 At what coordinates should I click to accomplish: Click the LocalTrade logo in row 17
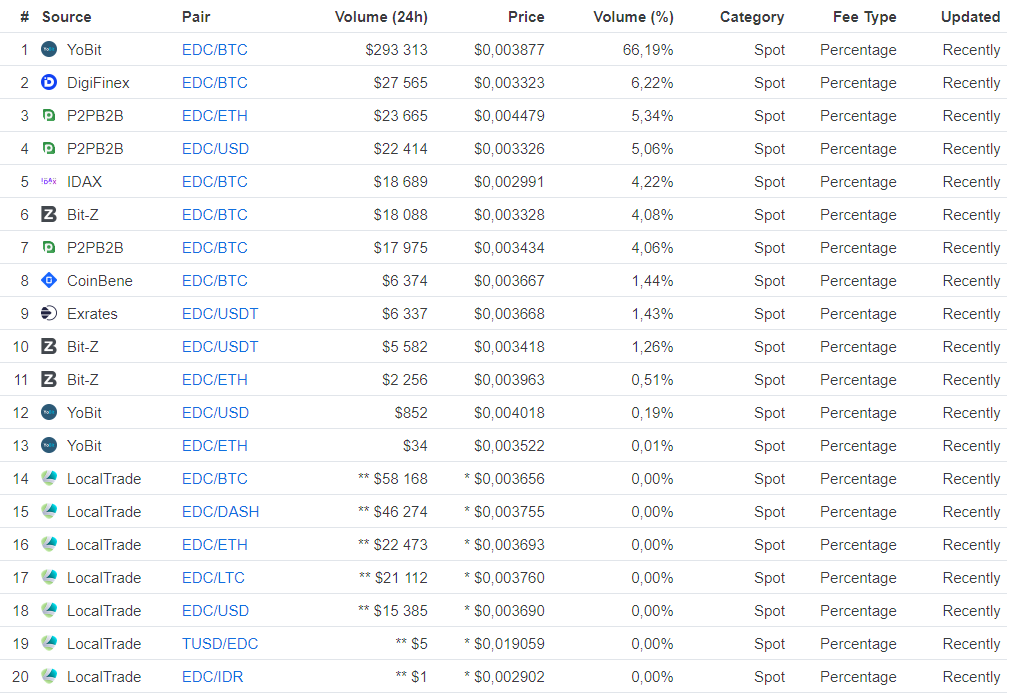click(49, 577)
